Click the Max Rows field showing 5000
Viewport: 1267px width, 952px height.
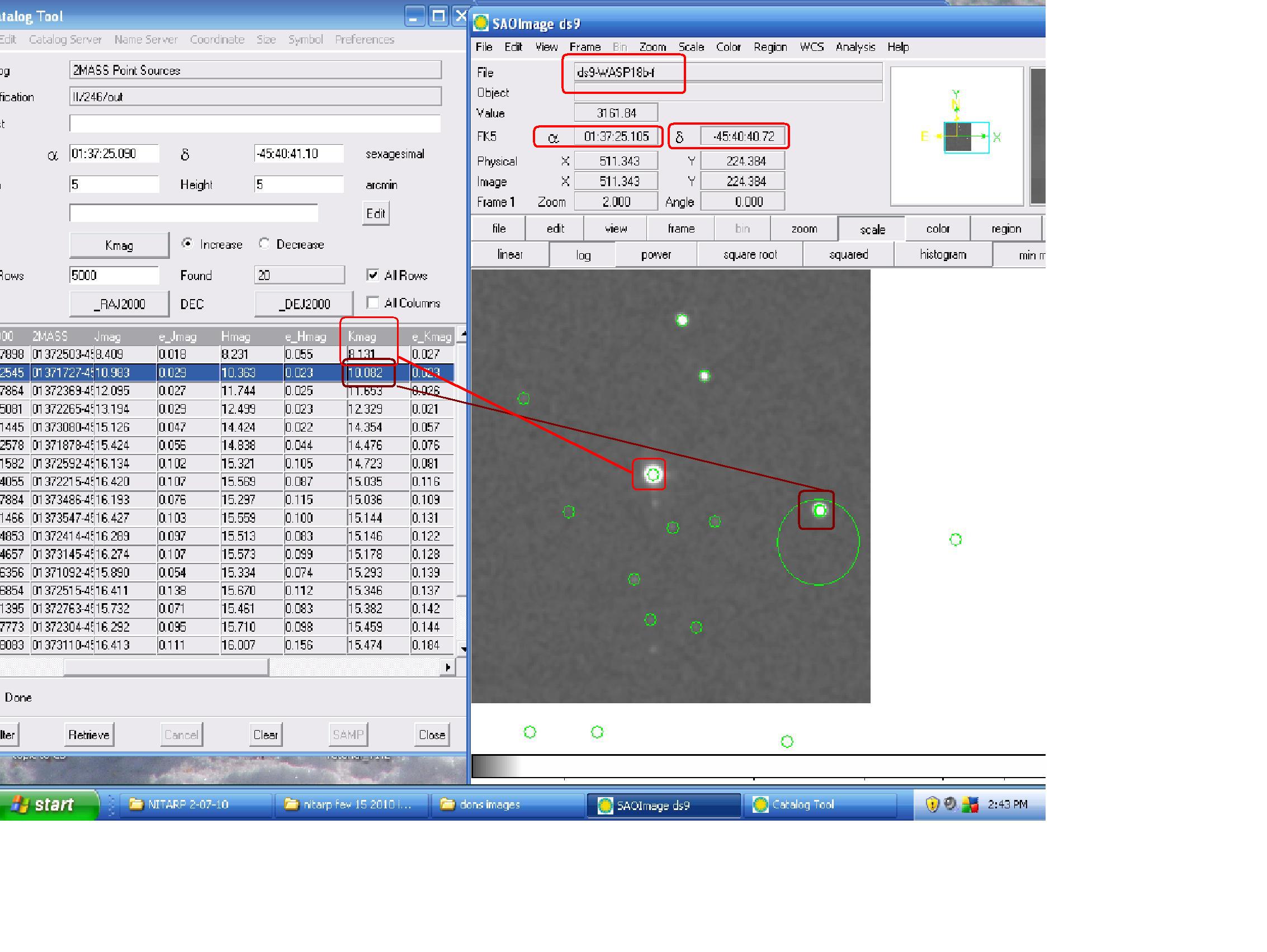click(114, 276)
